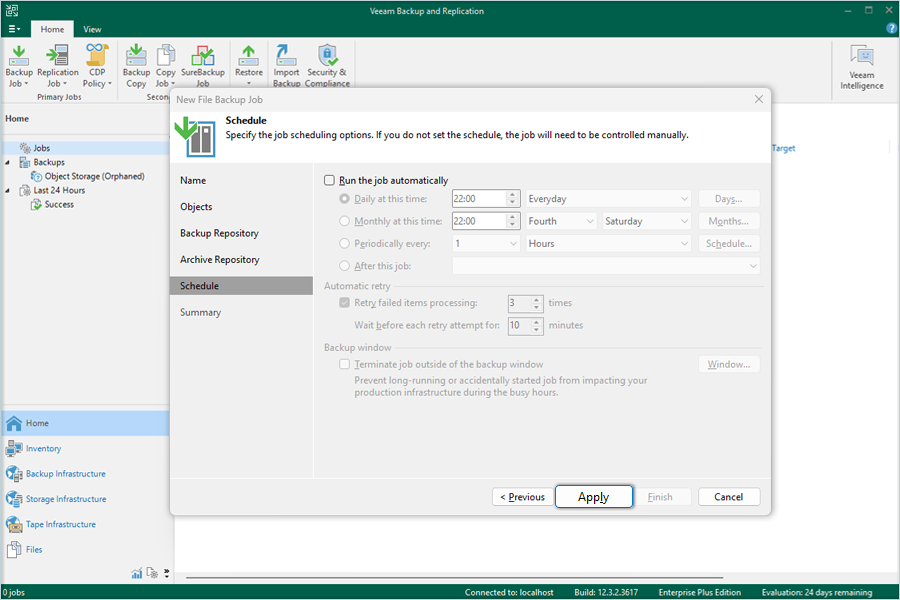Open the application main menu button
The height and width of the screenshot is (600, 900).
coord(14,29)
